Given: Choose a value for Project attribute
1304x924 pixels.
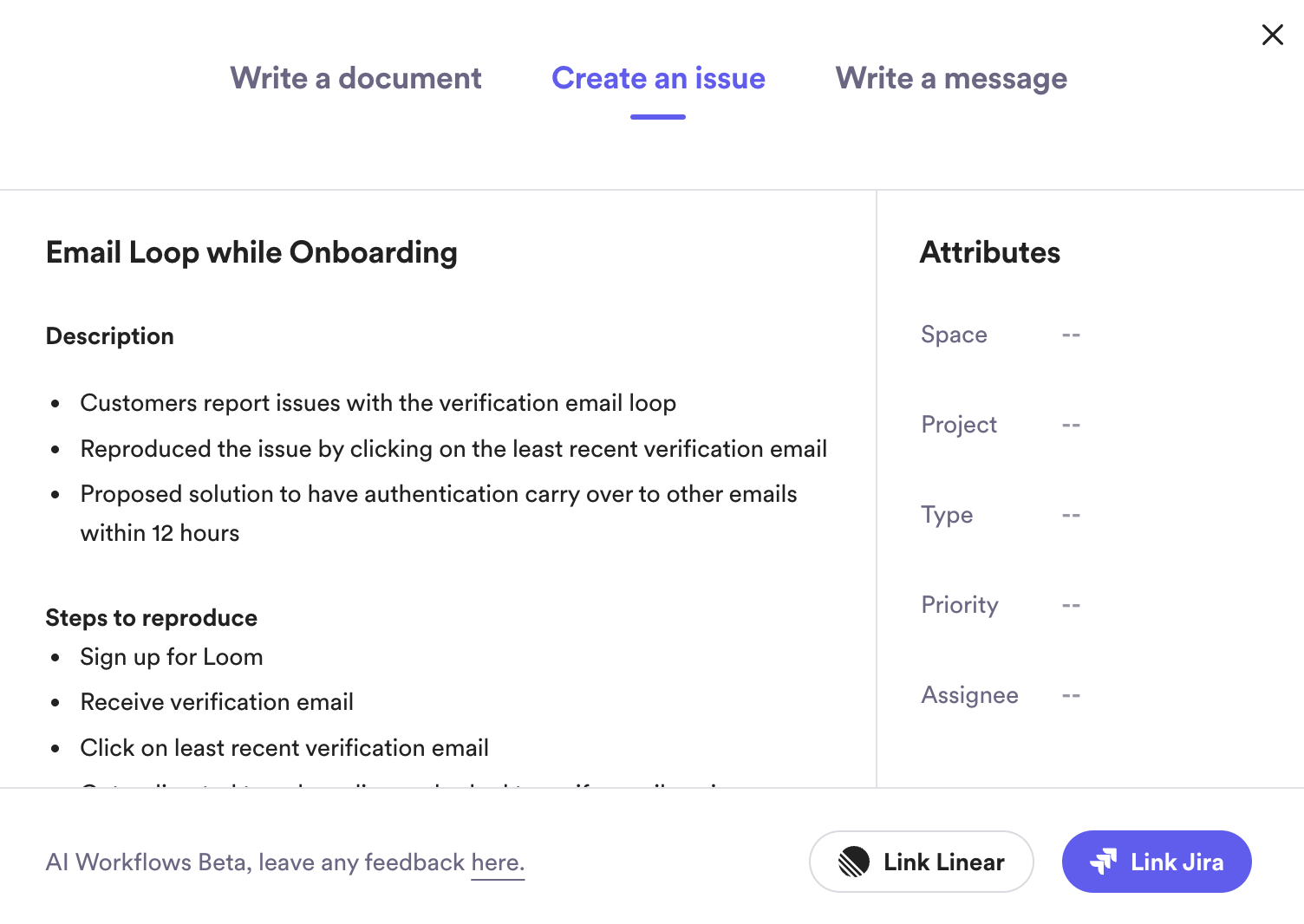Looking at the screenshot, I should [x=1071, y=425].
